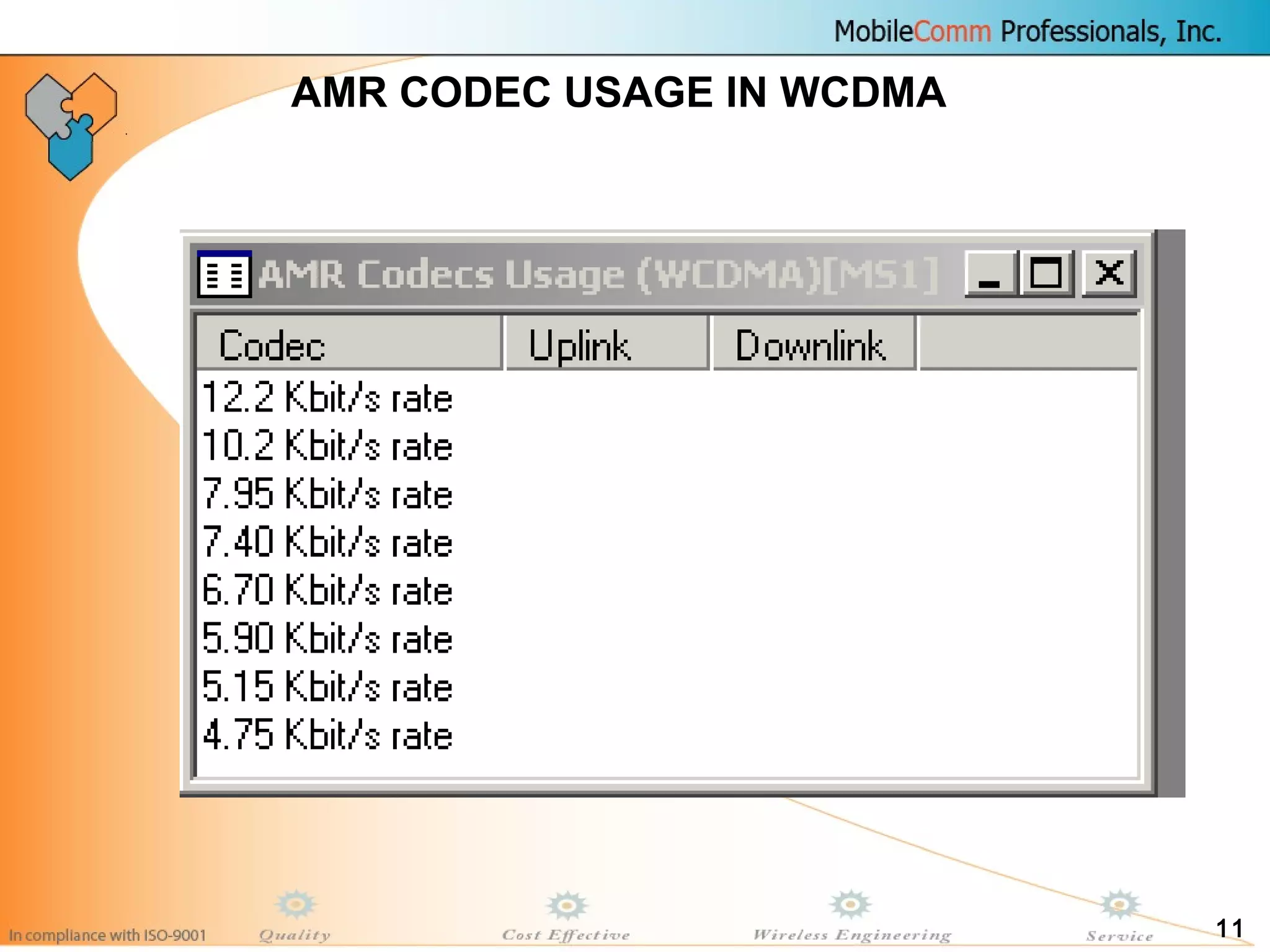Click the slide title AMR CODEC USAGE IN WCDMA
The width and height of the screenshot is (1270, 952).
pyautogui.click(x=618, y=92)
